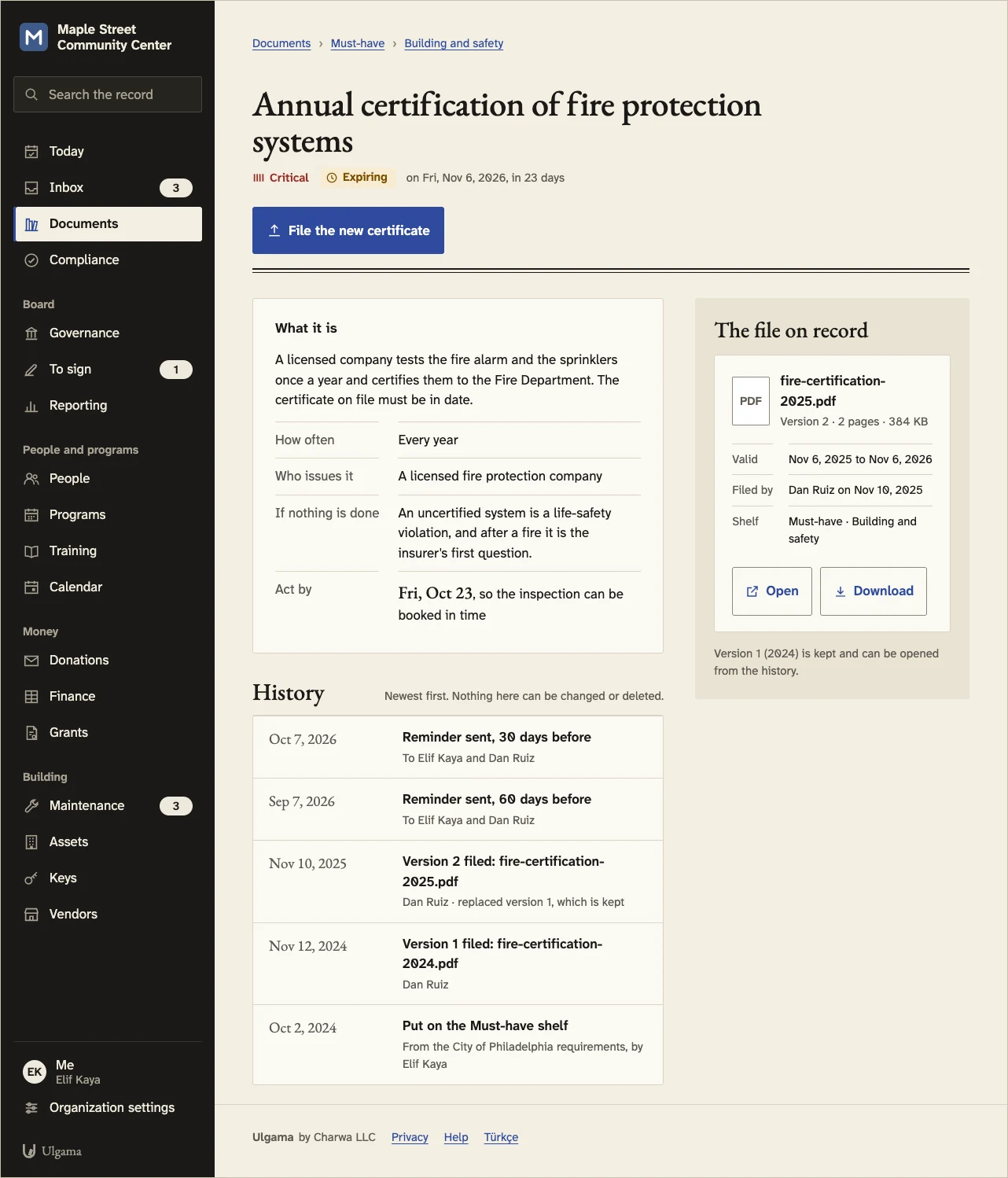The width and height of the screenshot is (1008, 1178).
Task: Click the Keys key icon
Action: tap(31, 878)
